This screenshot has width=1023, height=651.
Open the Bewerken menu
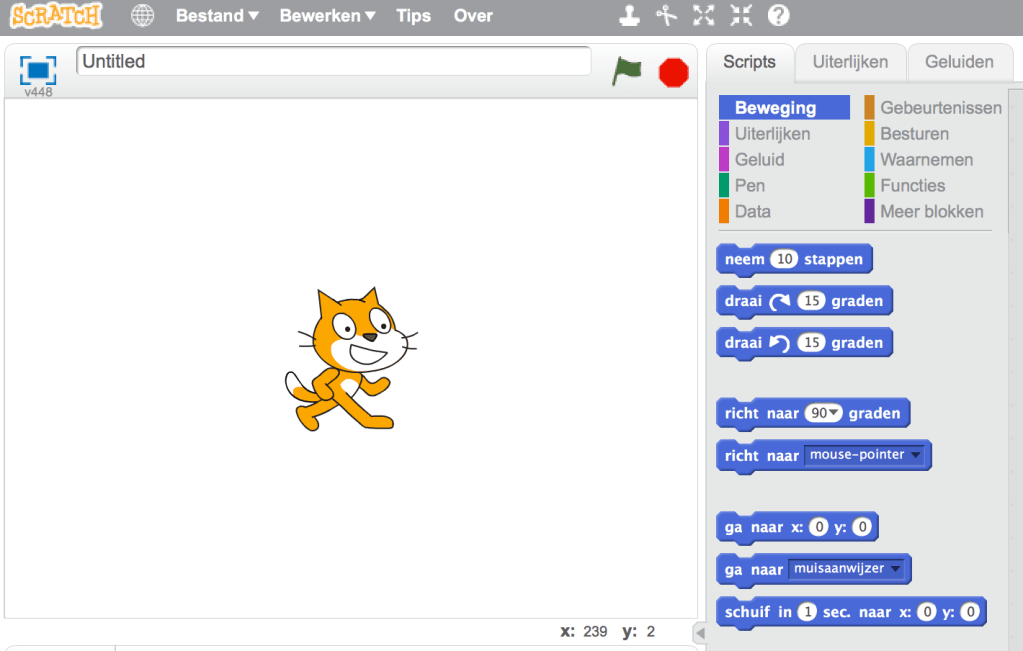click(327, 16)
